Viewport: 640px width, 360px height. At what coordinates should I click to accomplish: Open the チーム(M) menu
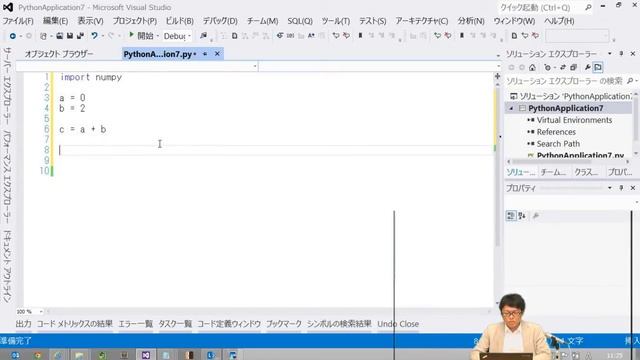coord(262,21)
